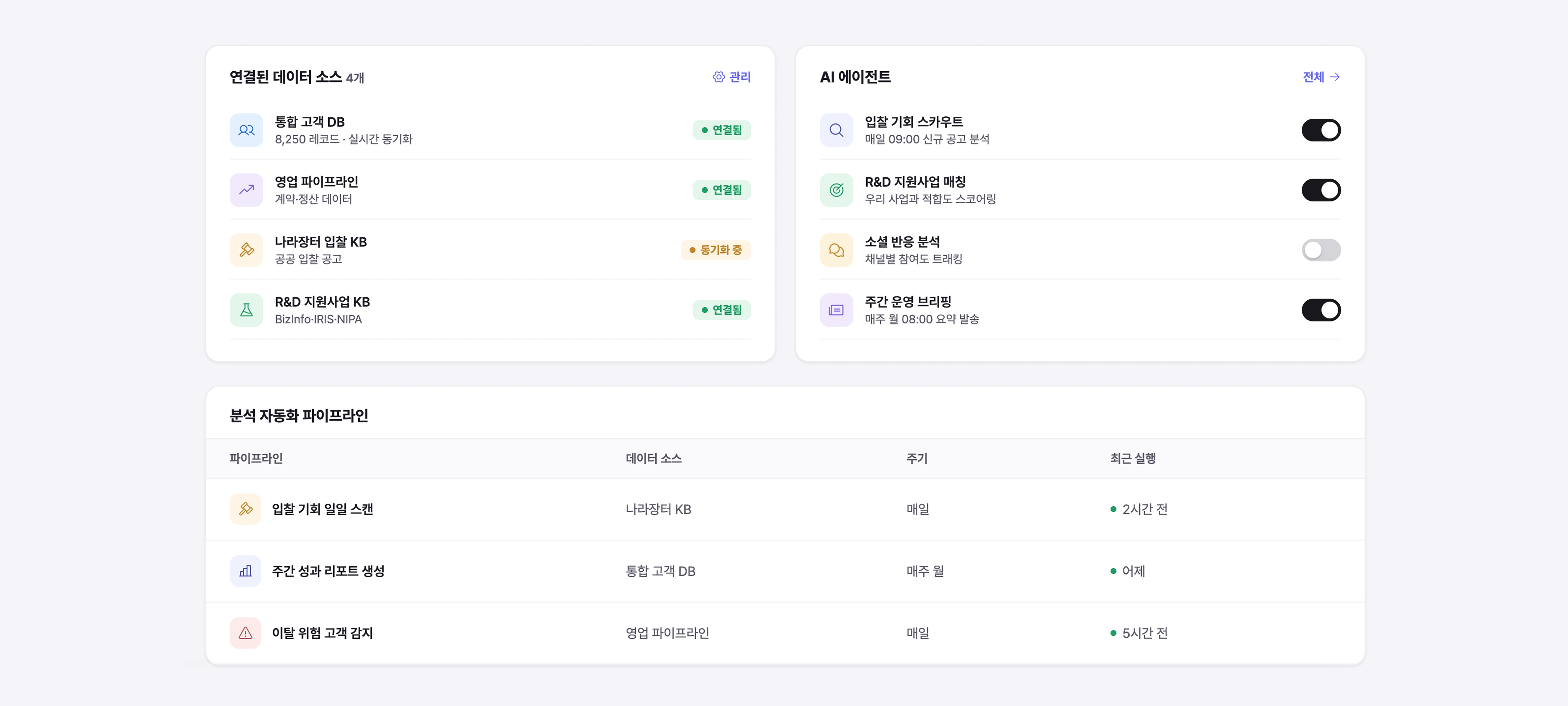Screen dimensions: 1568x706
Task: Click the 이탈 위험 고객 감지 warning icon
Action: (245, 633)
